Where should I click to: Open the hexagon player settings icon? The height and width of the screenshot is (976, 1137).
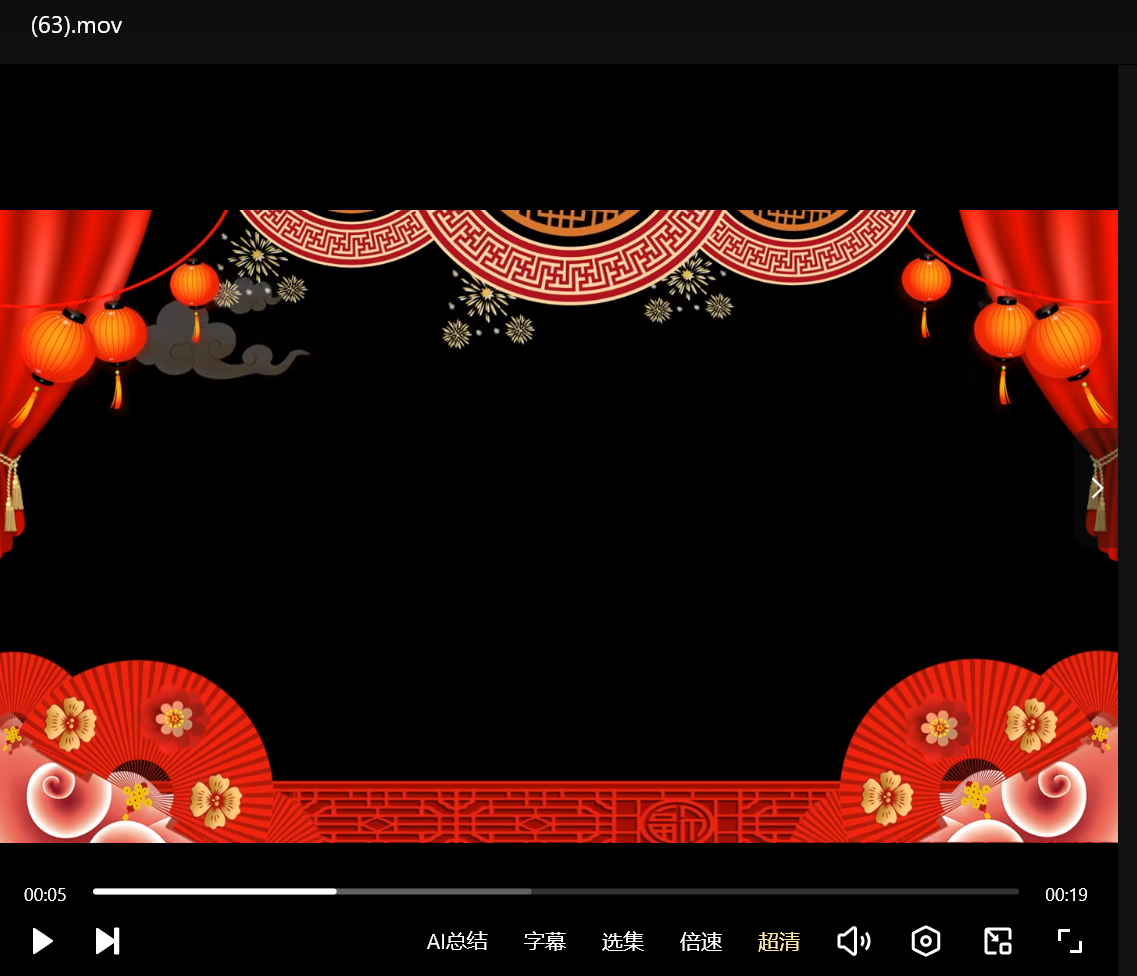926,941
